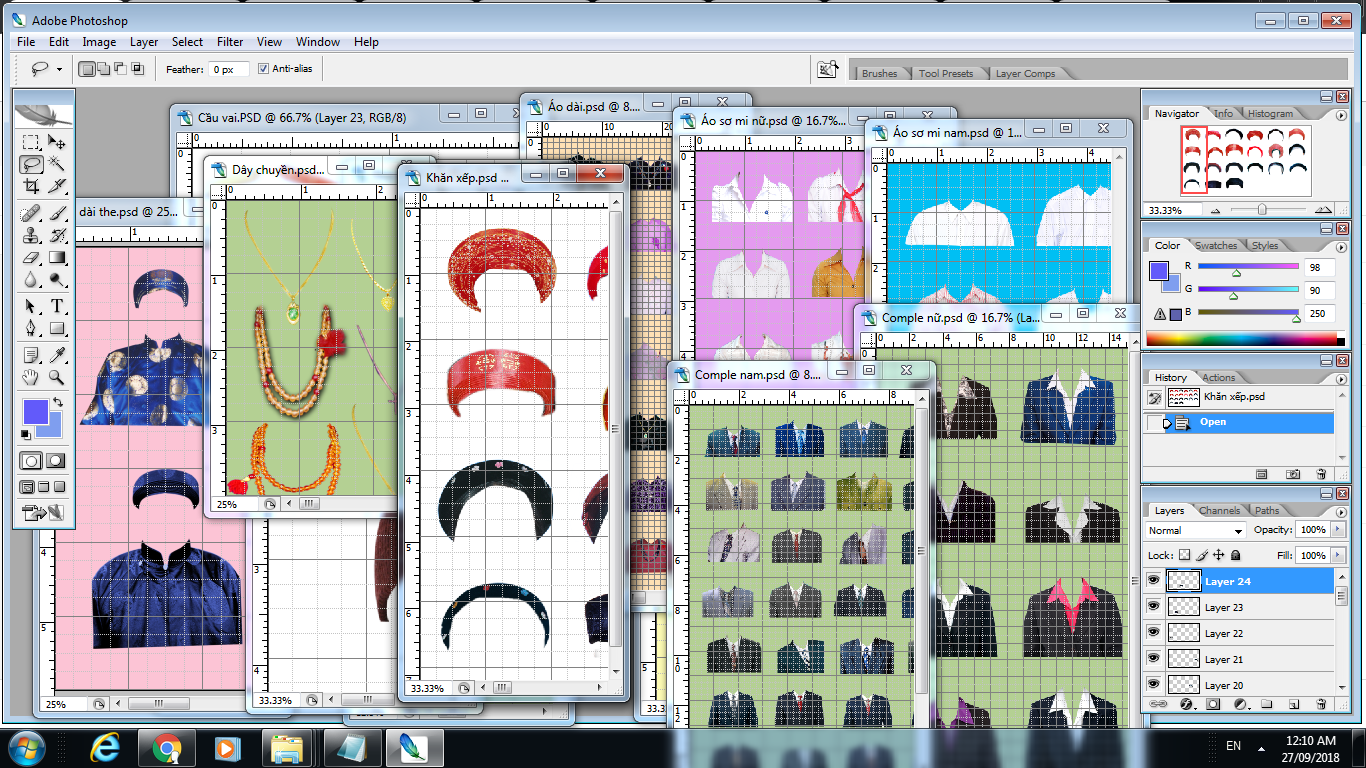Open Google Chrome from the taskbar
This screenshot has height=768, width=1366.
(167, 747)
